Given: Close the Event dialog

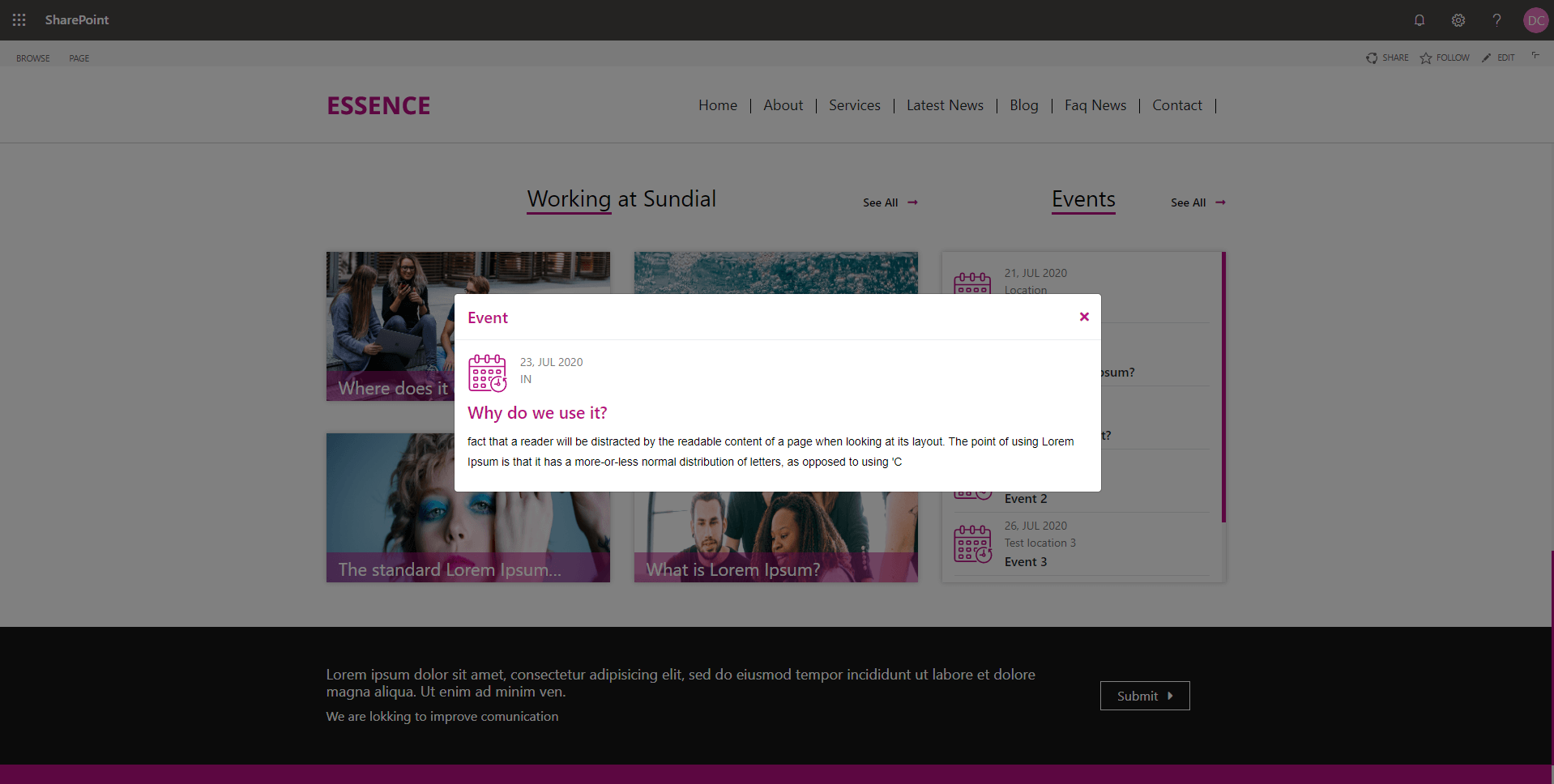Looking at the screenshot, I should (x=1084, y=317).
